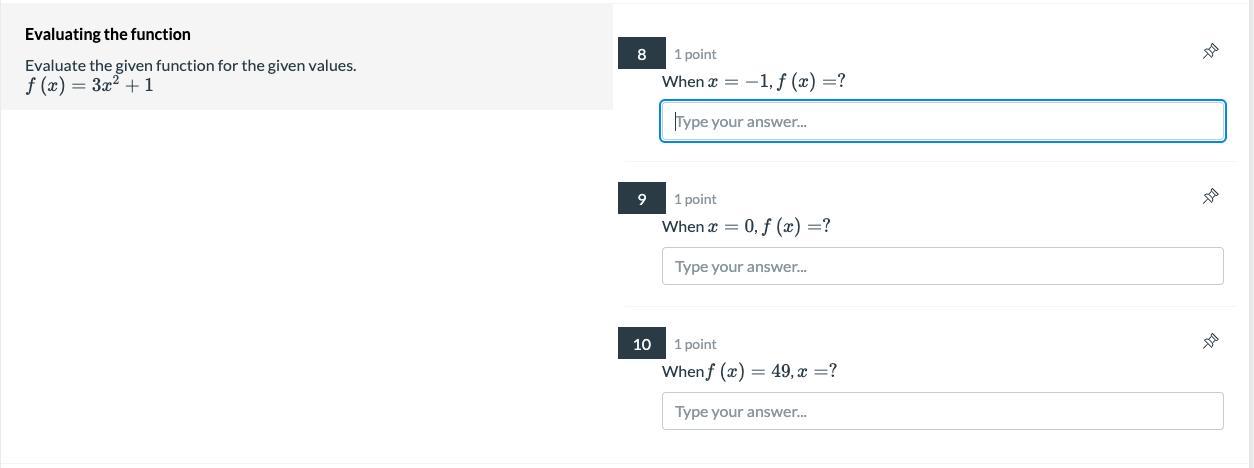Viewport: 1254px width, 468px height.
Task: Click the prompt "When x = 0, f(x) =?"
Action: (746, 226)
